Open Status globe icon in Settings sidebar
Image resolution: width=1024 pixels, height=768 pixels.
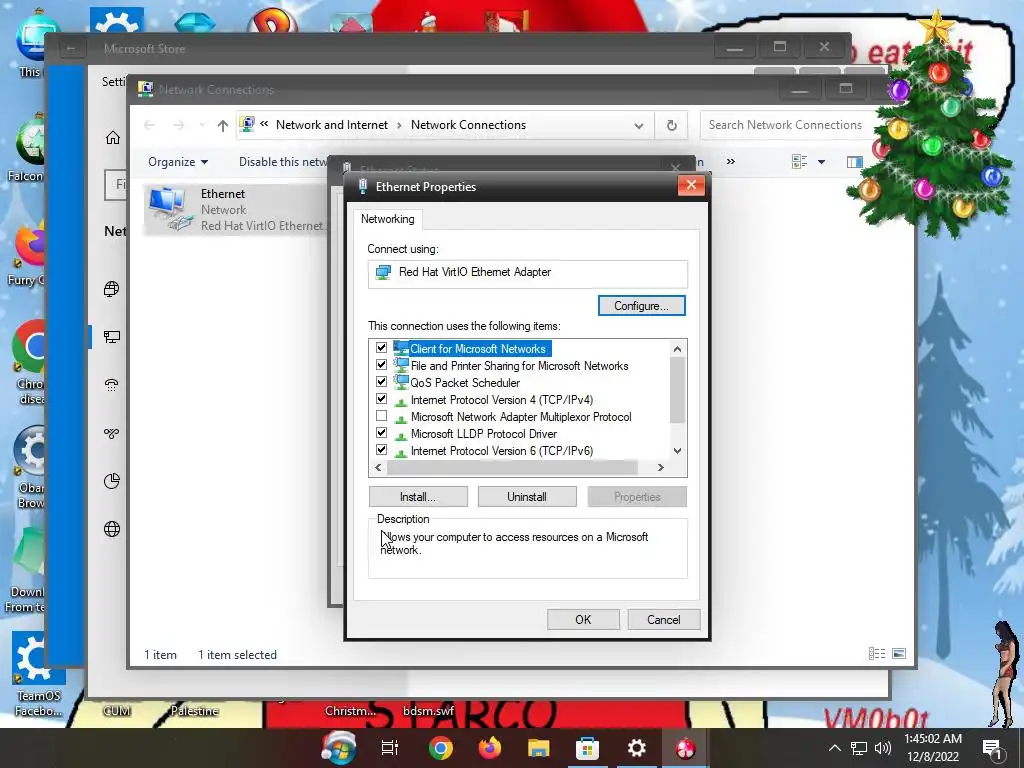tap(112, 289)
